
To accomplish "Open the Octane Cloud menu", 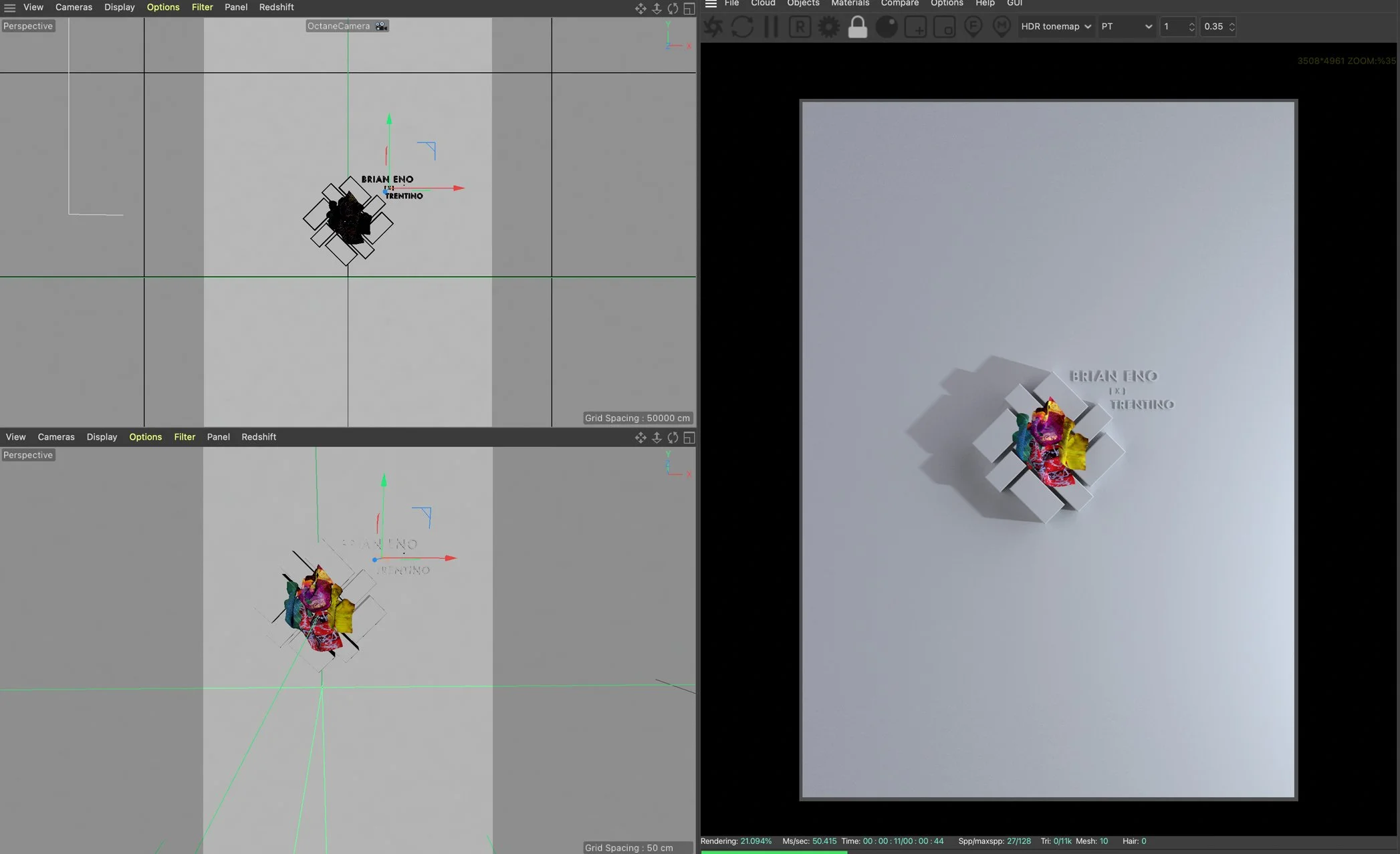I will click(763, 3).
